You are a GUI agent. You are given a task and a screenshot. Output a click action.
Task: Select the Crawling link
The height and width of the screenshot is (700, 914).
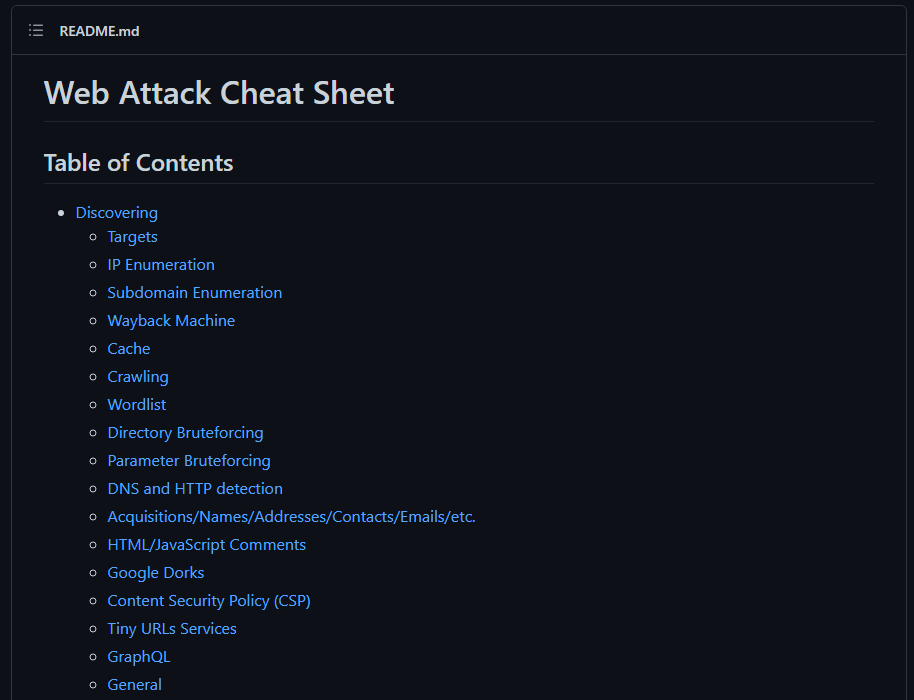(138, 377)
